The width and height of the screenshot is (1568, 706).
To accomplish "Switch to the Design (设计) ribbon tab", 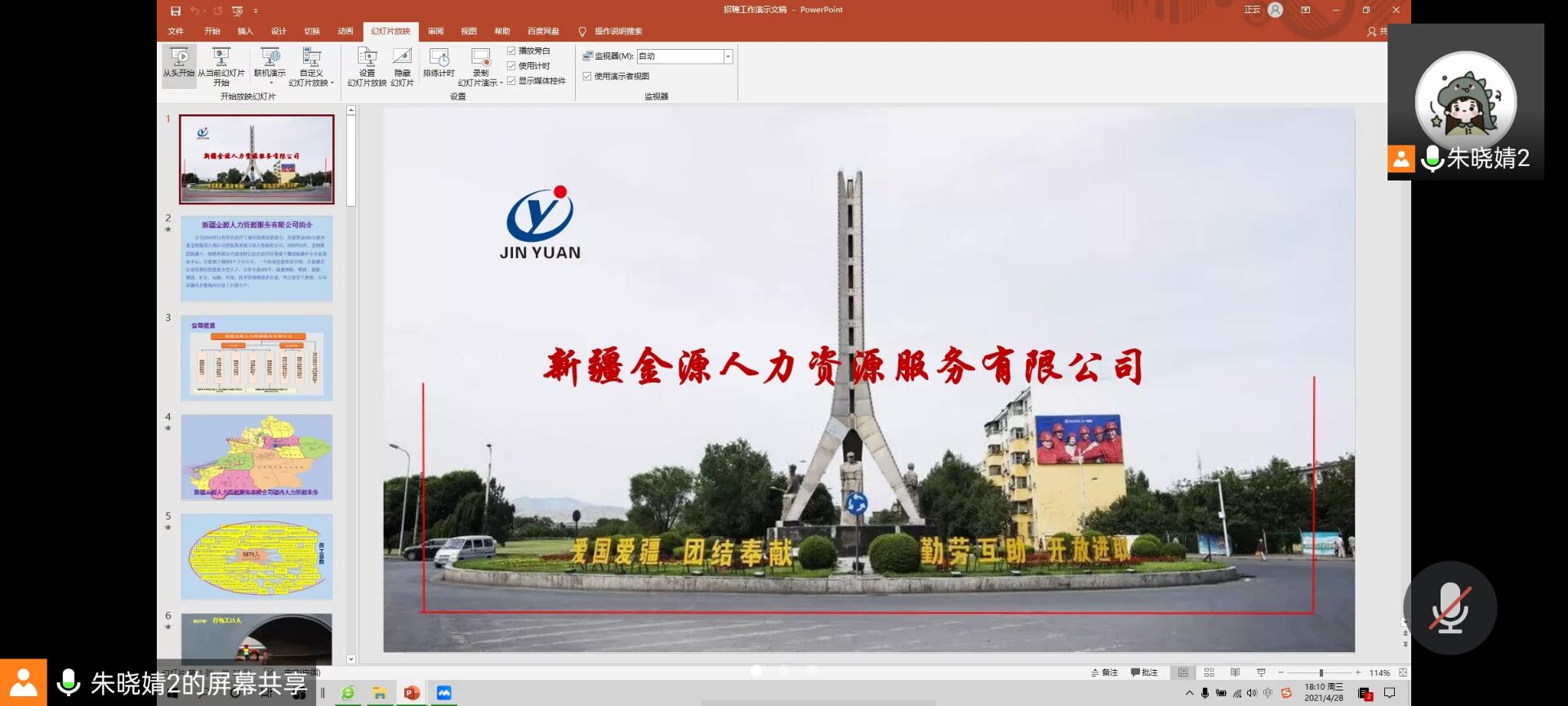I will (x=278, y=31).
